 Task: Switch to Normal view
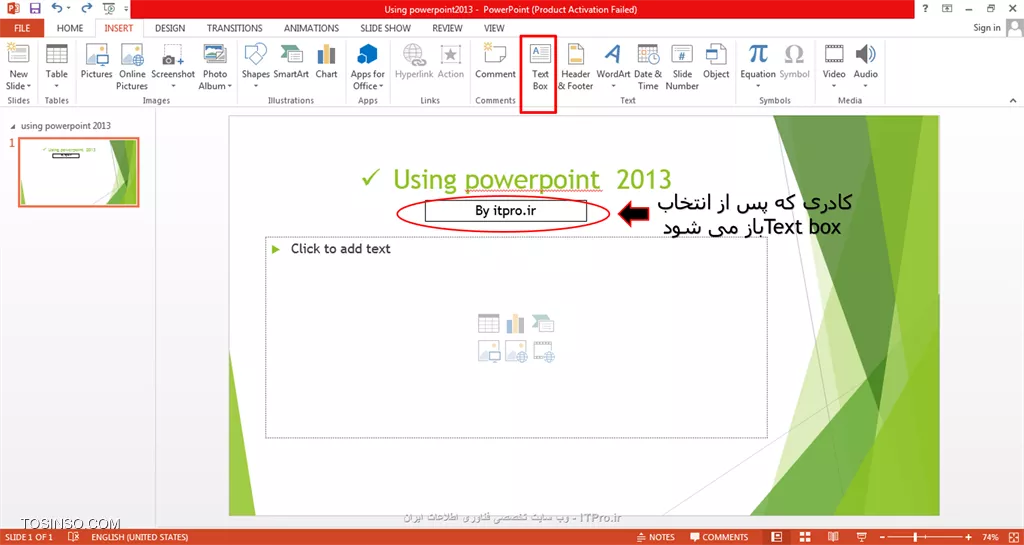[x=776, y=537]
